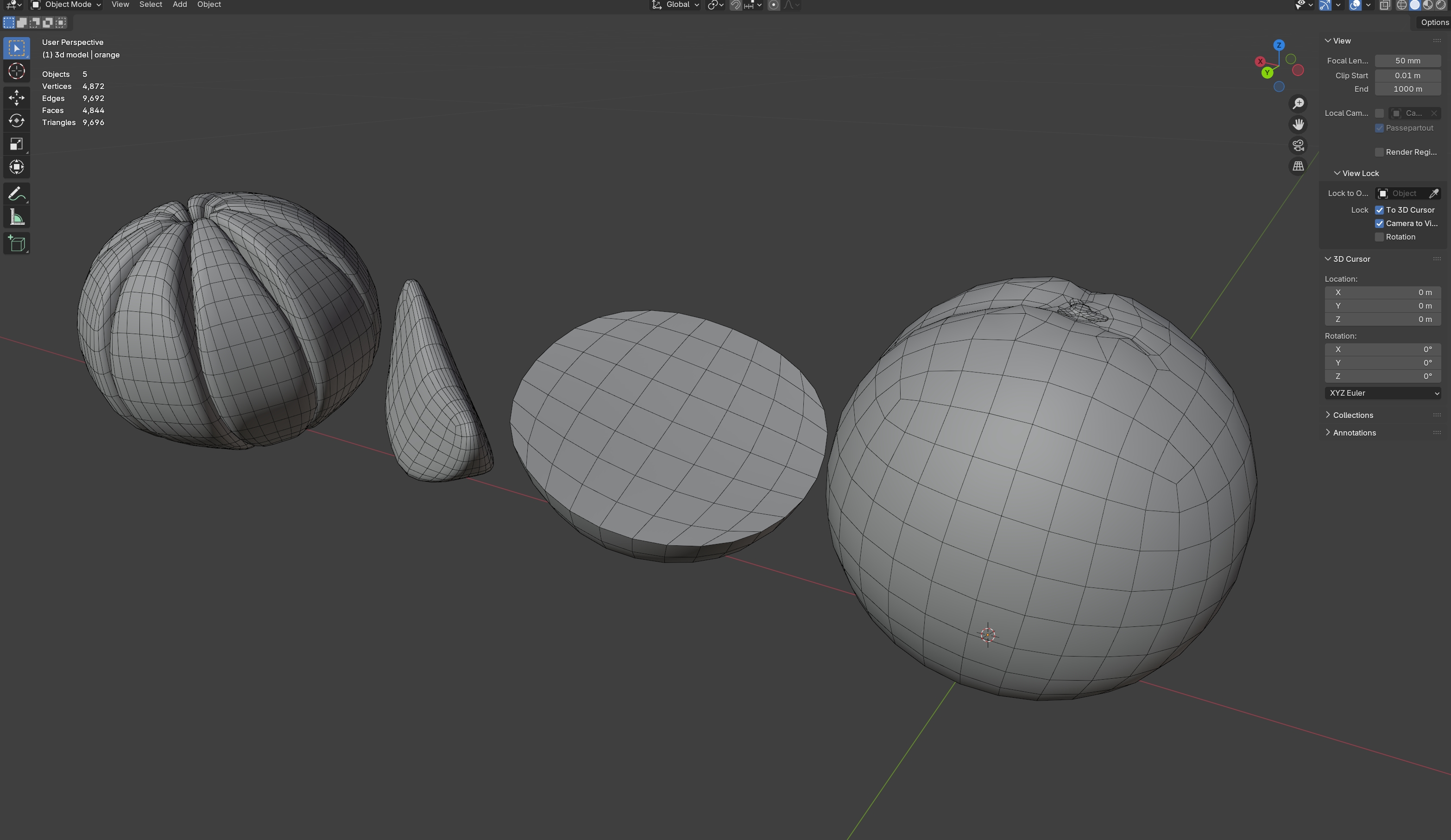Activate the Annotate pencil tool
The height and width of the screenshot is (840, 1451).
(x=16, y=194)
